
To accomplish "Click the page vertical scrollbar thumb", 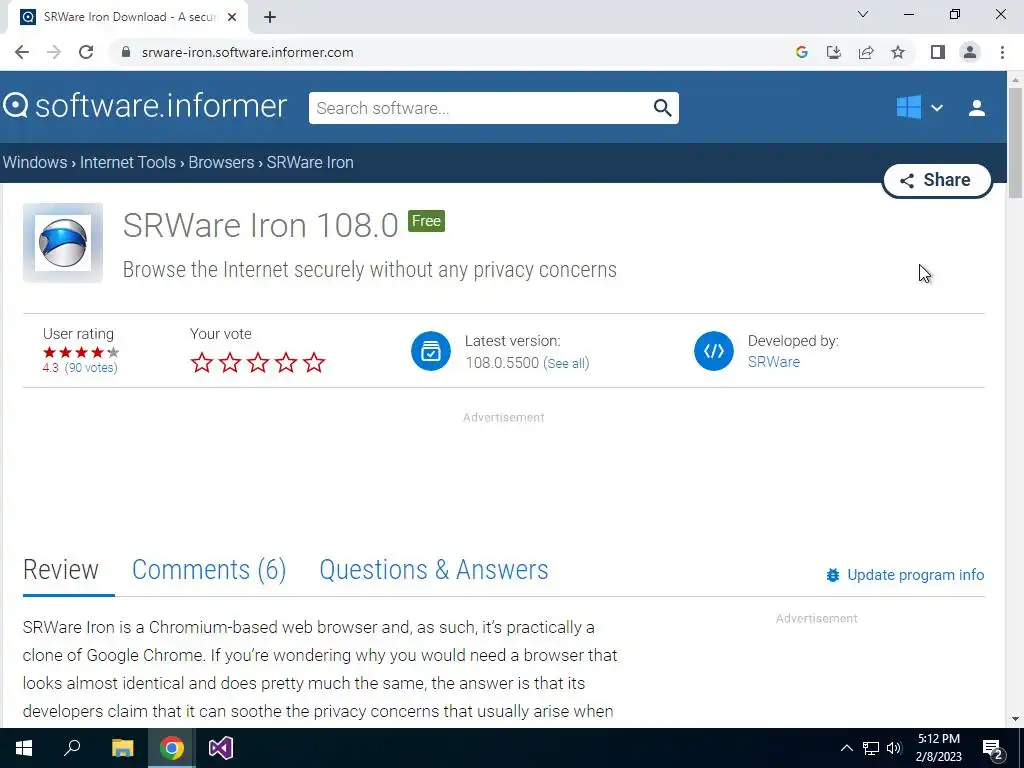I will pos(1015,142).
